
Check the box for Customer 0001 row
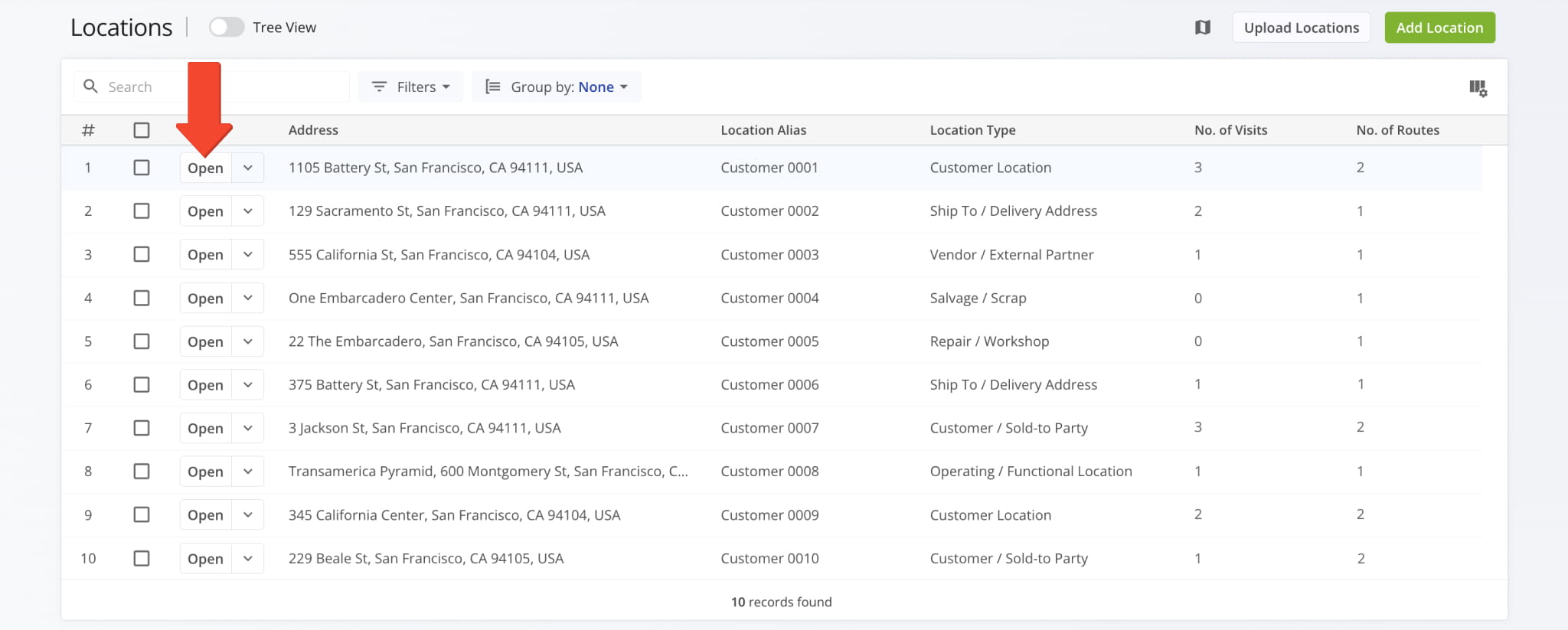(142, 168)
